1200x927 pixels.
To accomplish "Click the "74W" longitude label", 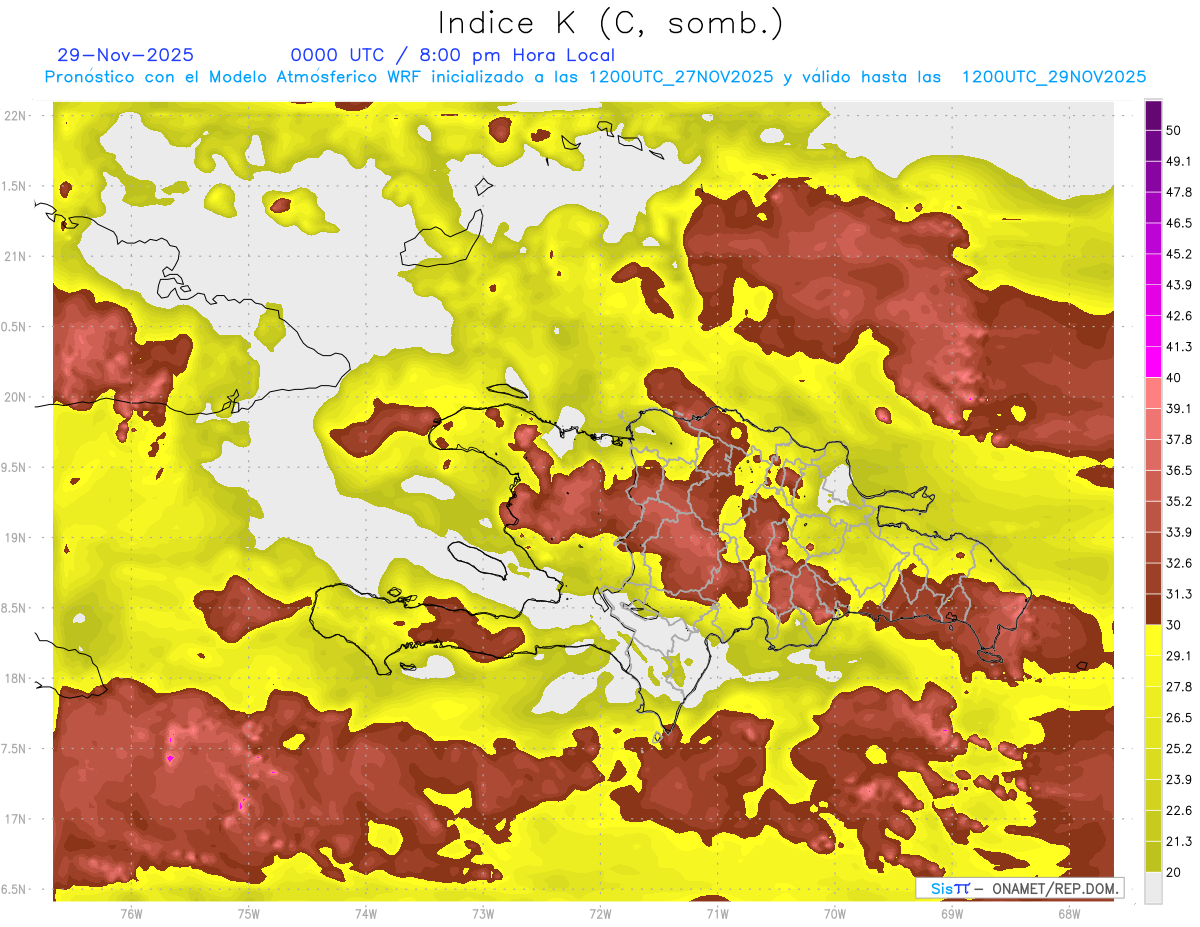I will point(366,913).
